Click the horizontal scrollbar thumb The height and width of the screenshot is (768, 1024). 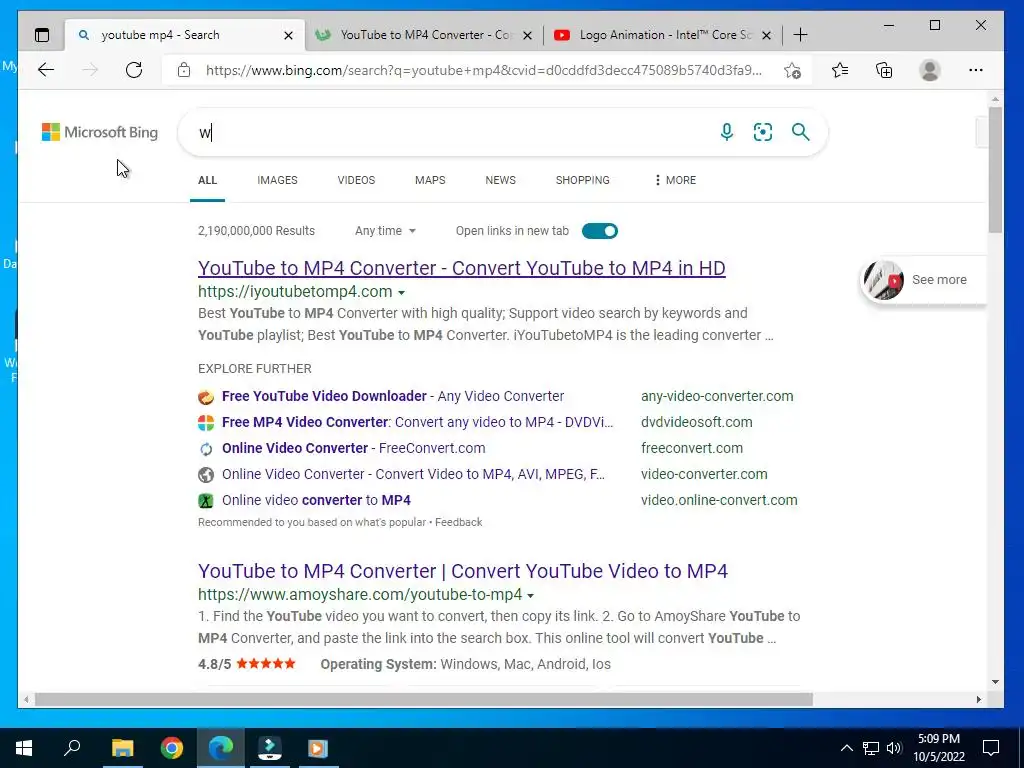coord(423,699)
